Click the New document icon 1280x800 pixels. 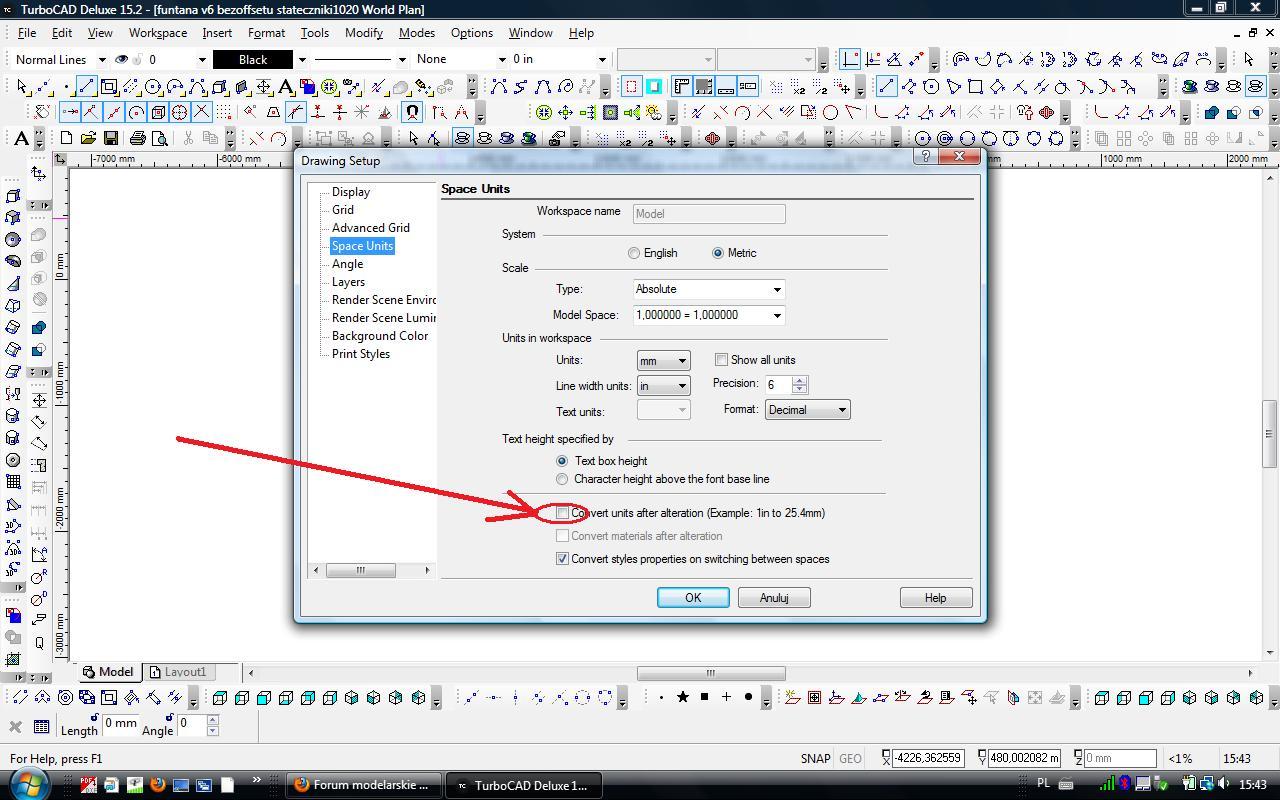click(66, 138)
